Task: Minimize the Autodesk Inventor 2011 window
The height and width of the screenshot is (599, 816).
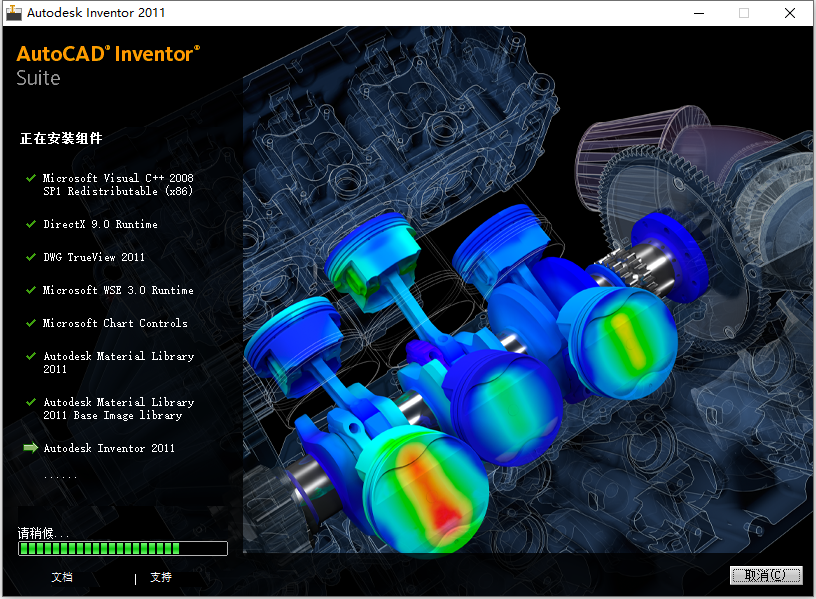Action: 699,13
